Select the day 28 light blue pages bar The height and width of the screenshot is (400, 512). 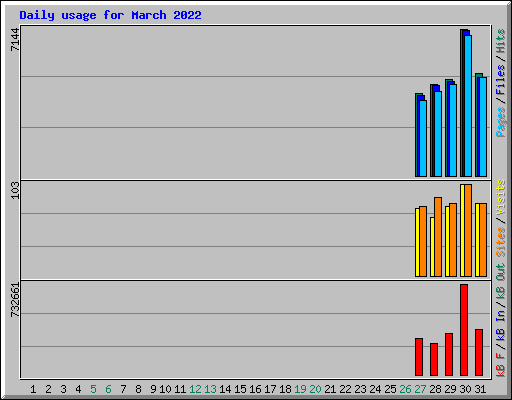438,134
